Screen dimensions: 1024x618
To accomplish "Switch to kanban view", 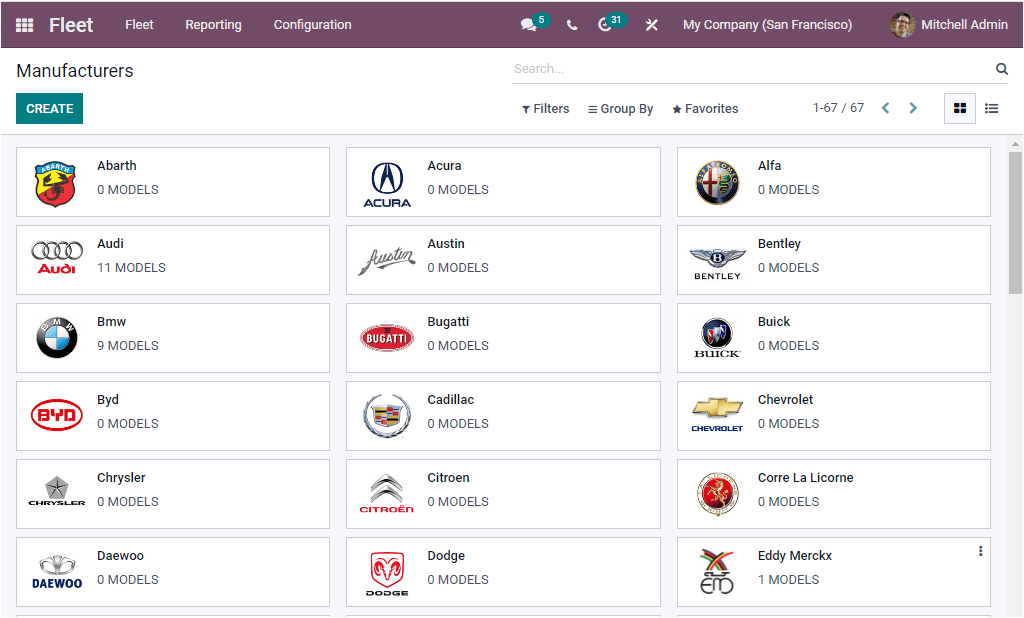I will click(x=959, y=108).
